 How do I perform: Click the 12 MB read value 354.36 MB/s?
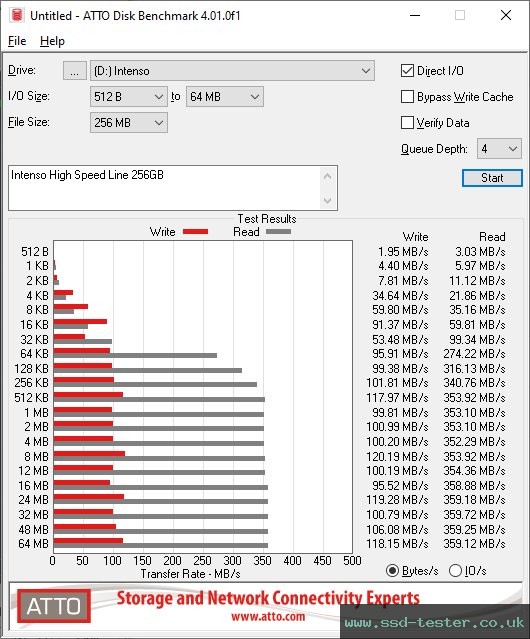[474, 471]
